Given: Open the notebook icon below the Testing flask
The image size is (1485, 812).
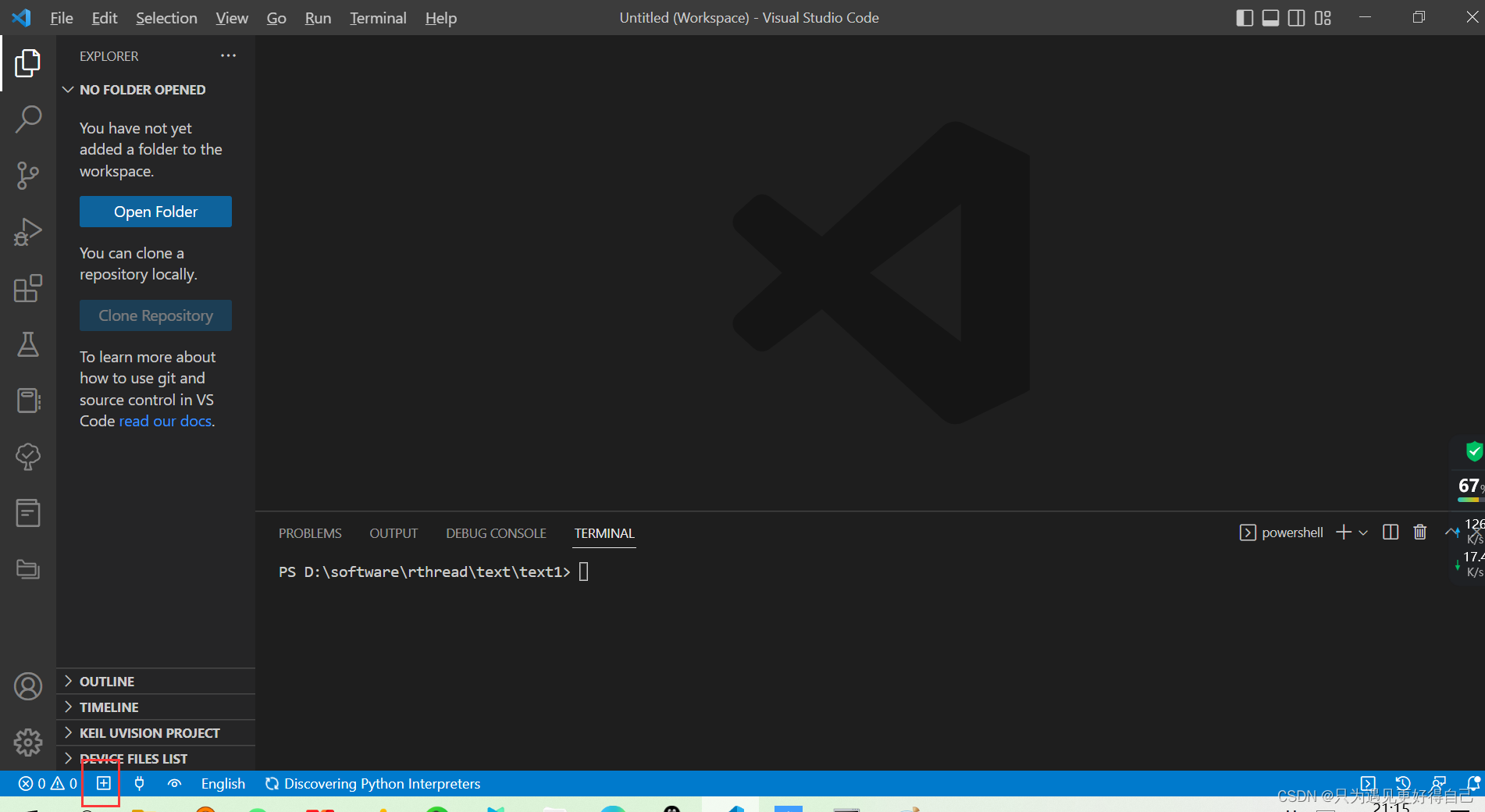Looking at the screenshot, I should 28,401.
